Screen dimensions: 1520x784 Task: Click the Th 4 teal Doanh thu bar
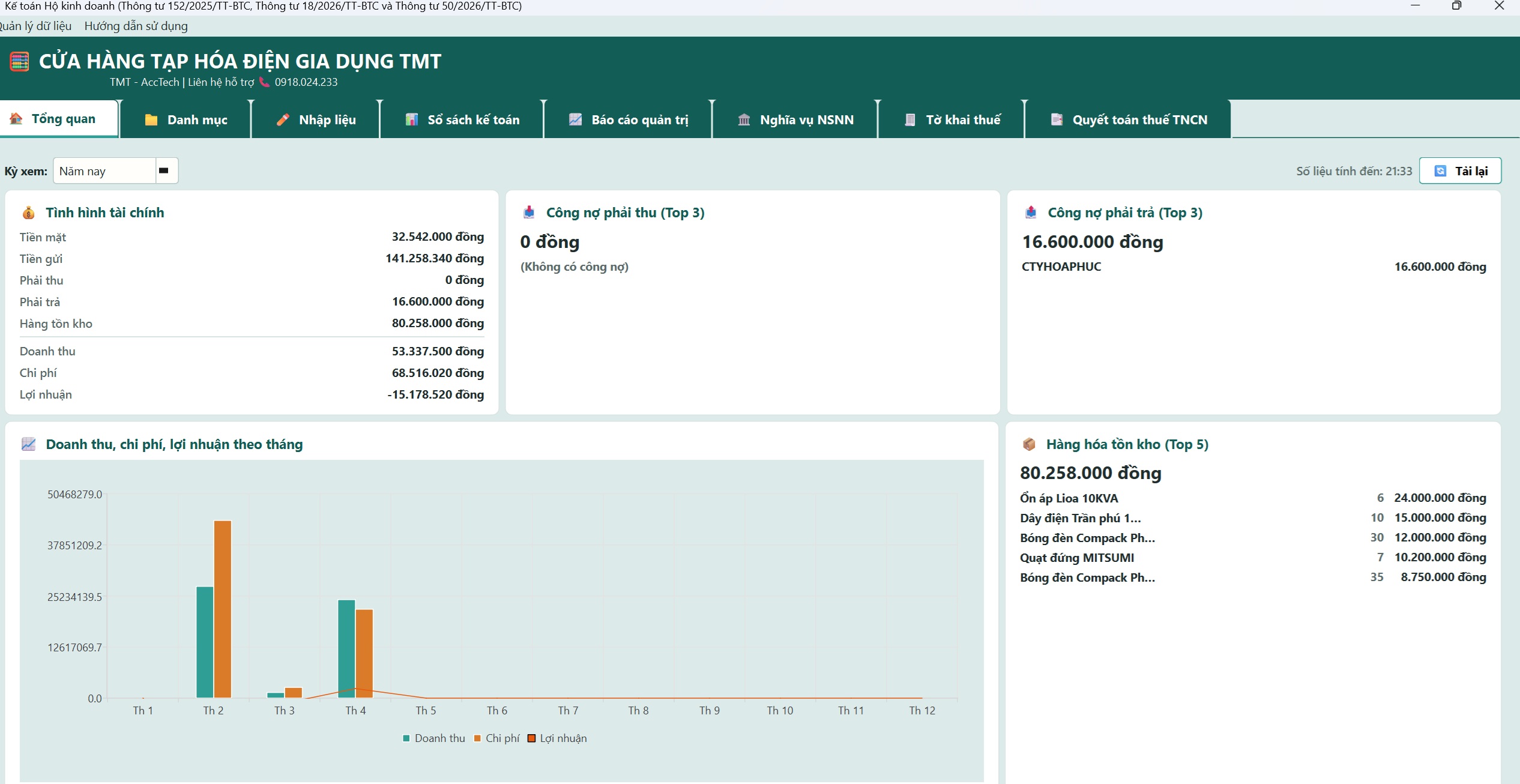tap(346, 649)
